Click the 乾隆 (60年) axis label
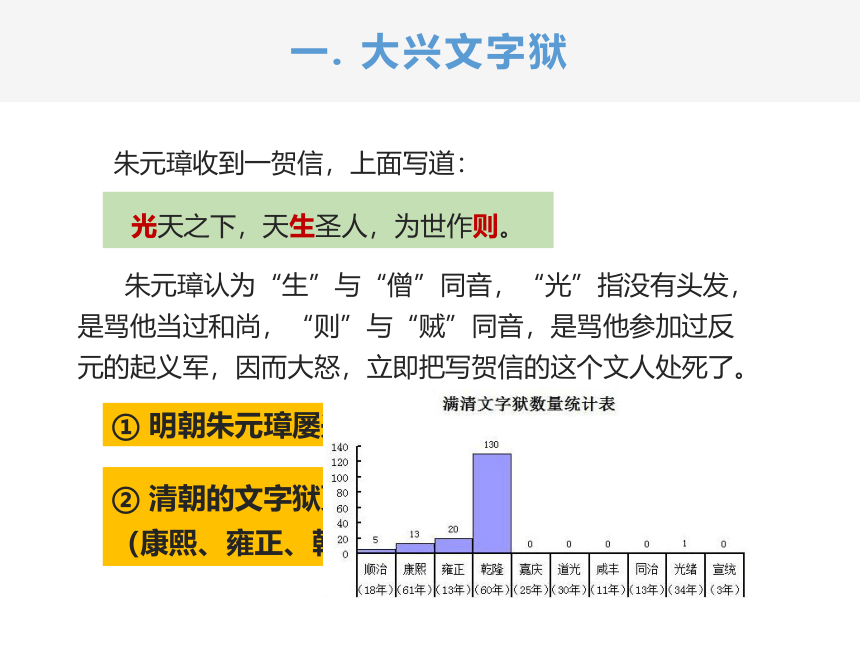This screenshot has width=860, height=645. click(492, 579)
